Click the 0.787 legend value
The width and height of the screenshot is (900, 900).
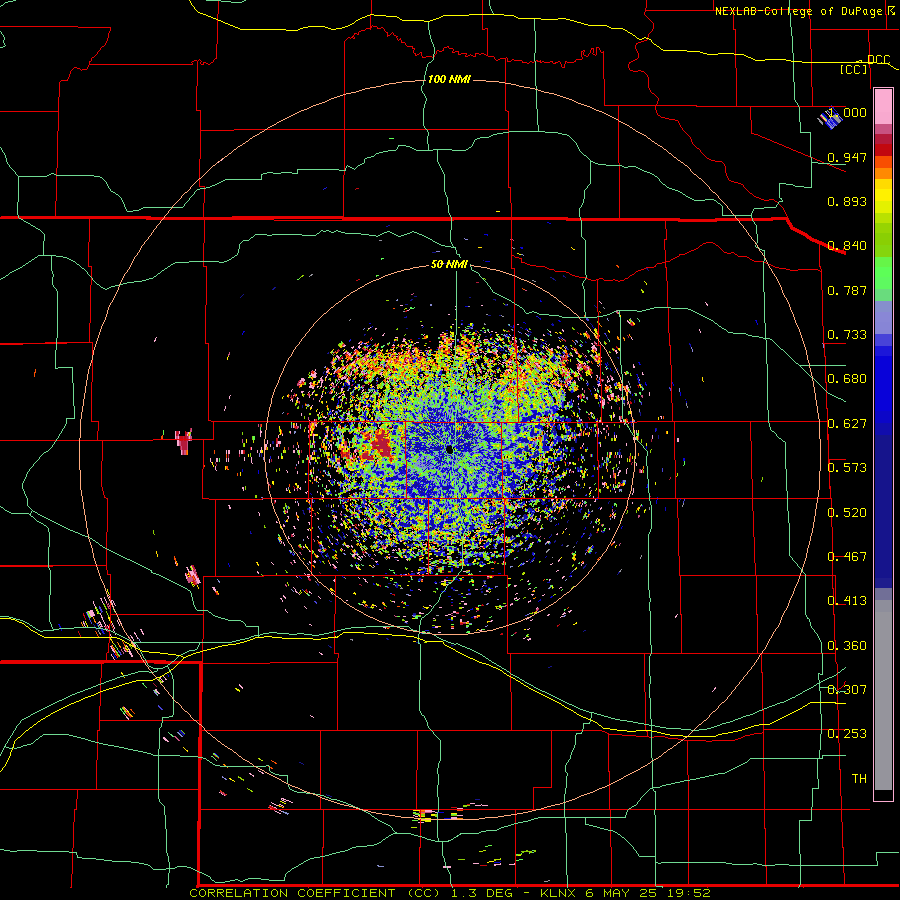coord(847,290)
